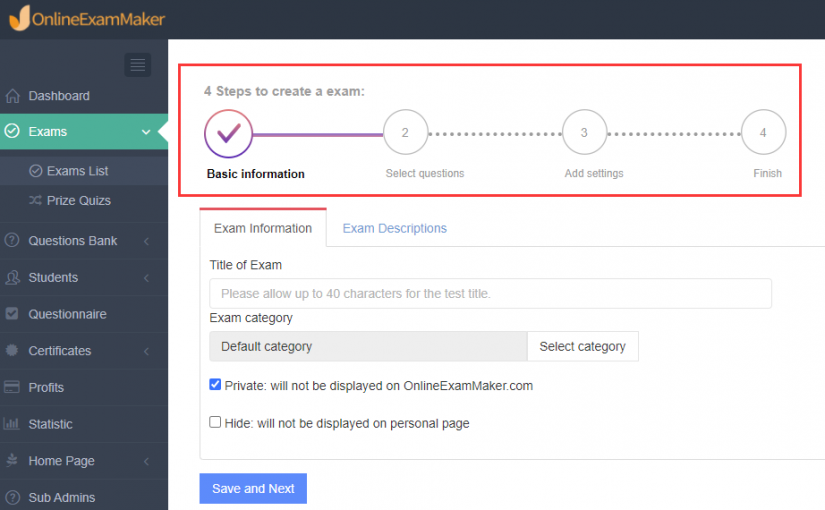Click the Profits card icon

tap(13, 387)
